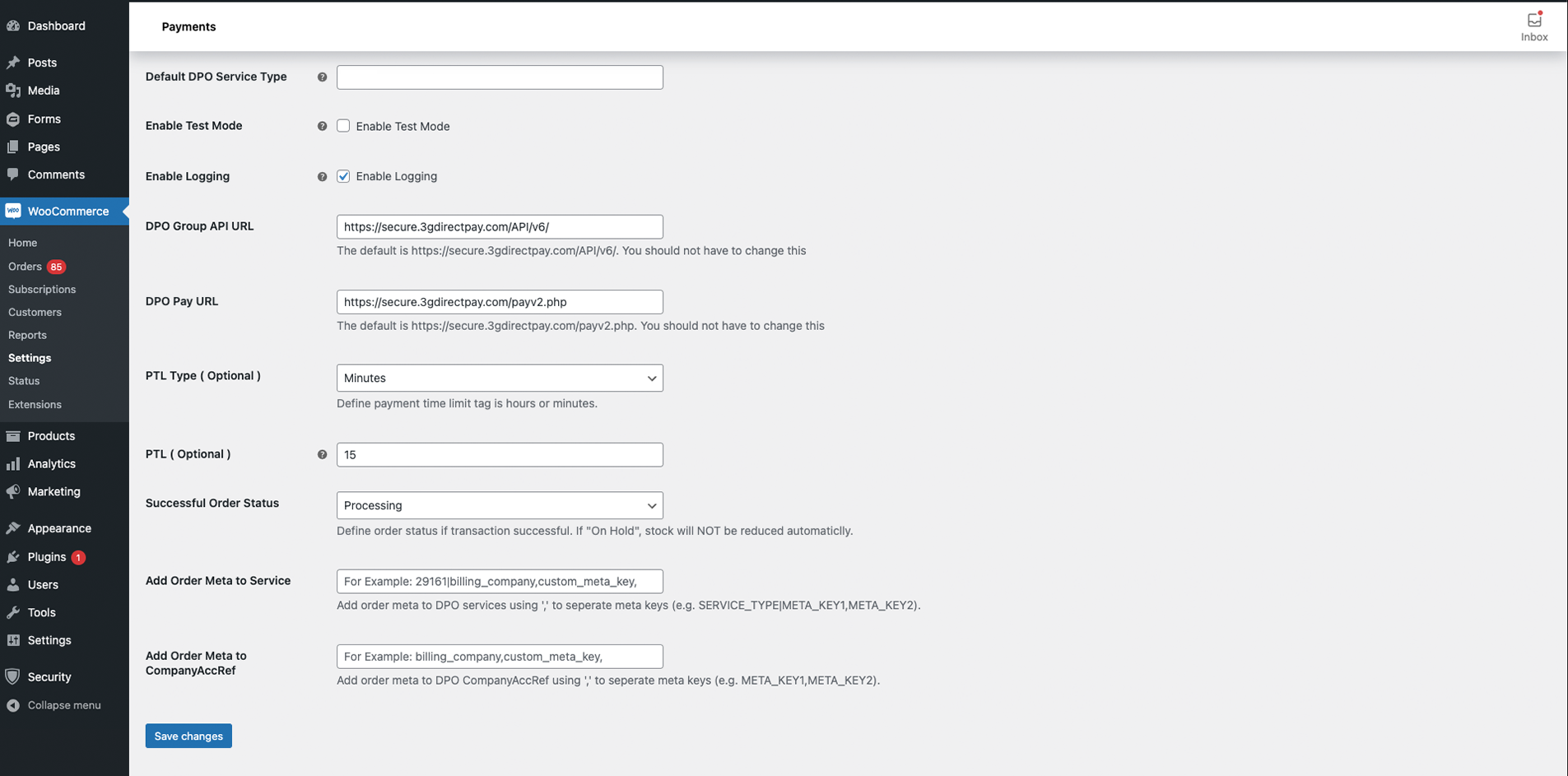This screenshot has width=1568, height=776.
Task: Tick the Enable Test Mode checkbox
Action: [x=343, y=126]
